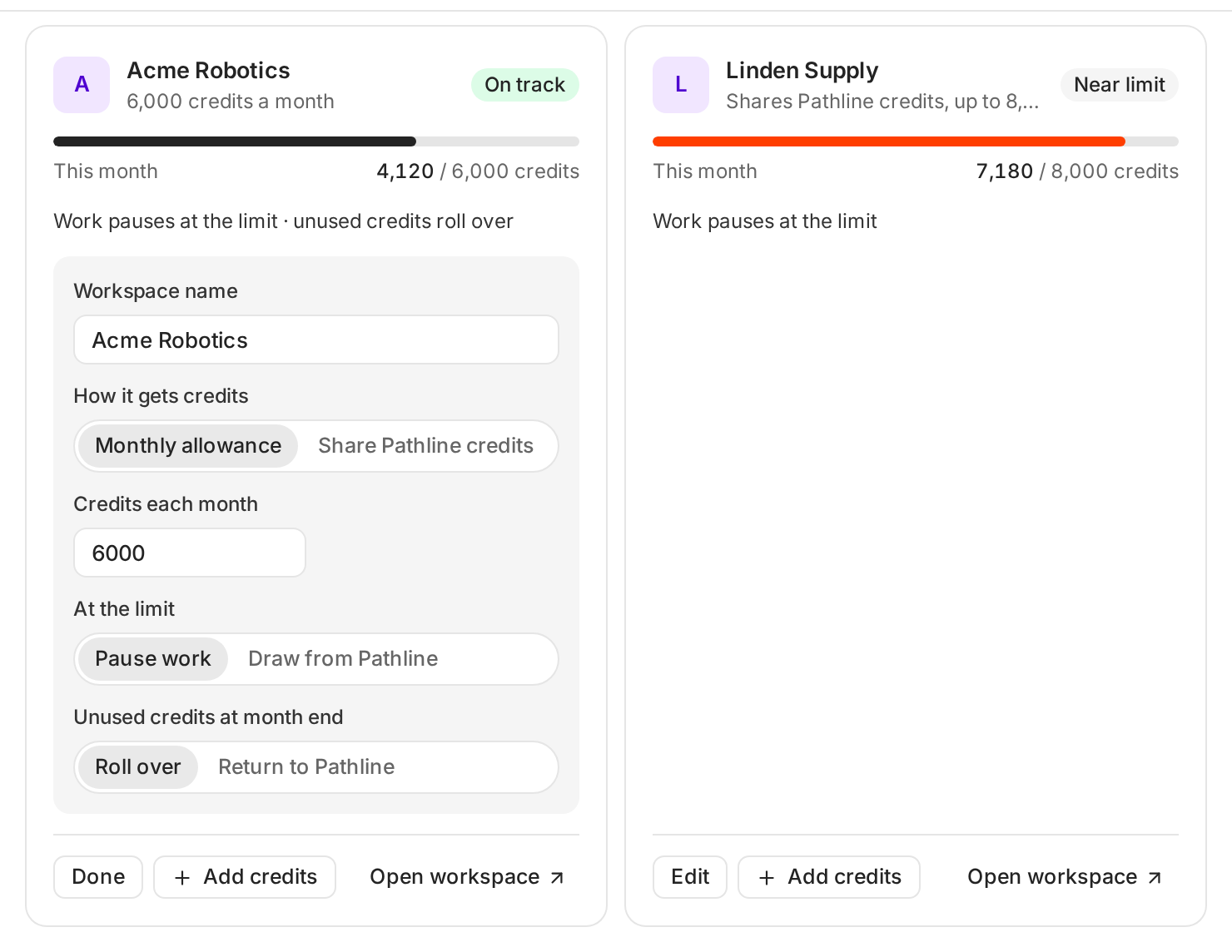Add credits to Acme Robotics

pos(245,877)
